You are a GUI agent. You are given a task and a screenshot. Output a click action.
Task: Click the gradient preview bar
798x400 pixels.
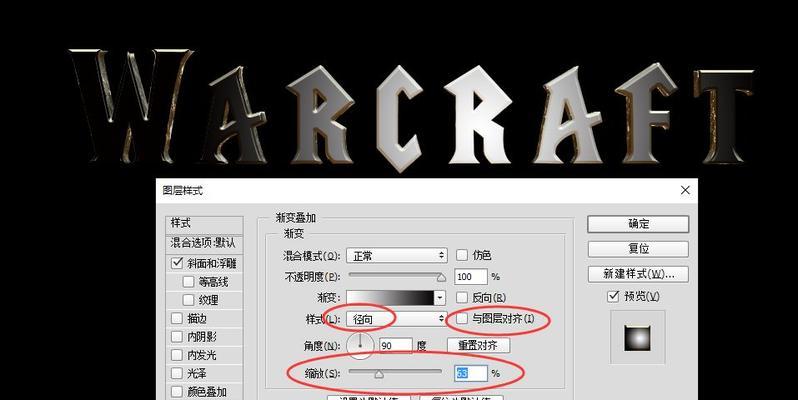pos(390,298)
